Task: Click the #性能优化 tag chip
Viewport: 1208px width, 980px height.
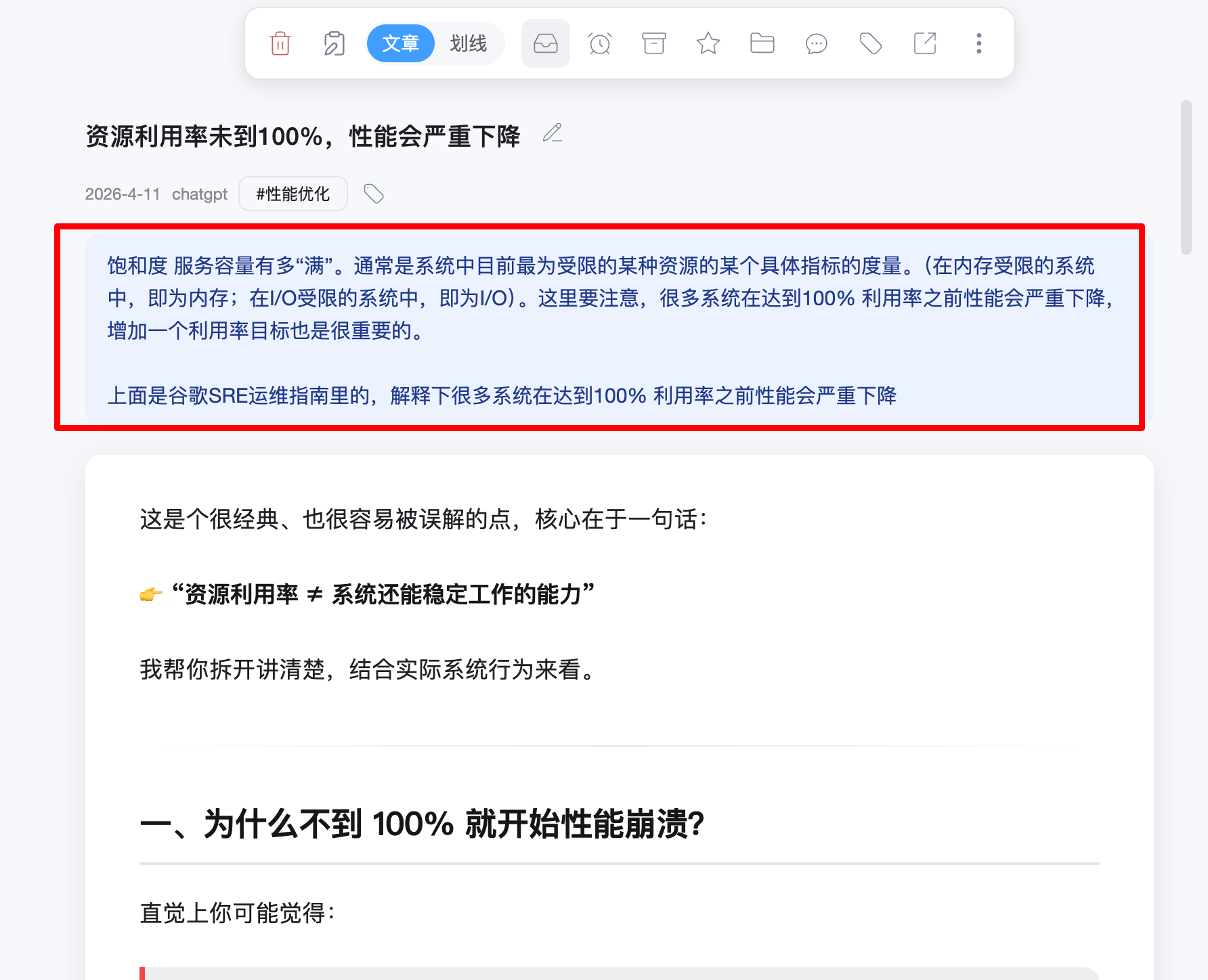Action: (293, 194)
